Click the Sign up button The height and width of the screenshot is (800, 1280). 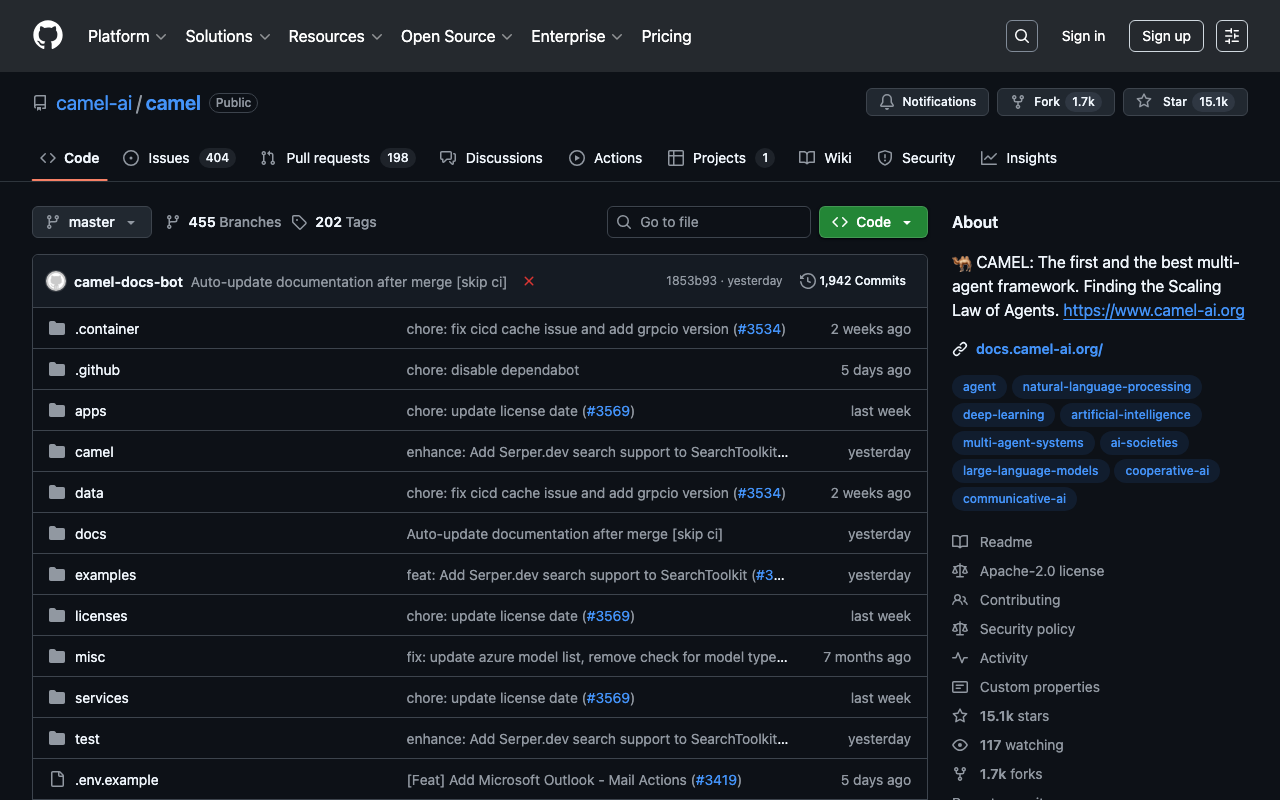1166,36
